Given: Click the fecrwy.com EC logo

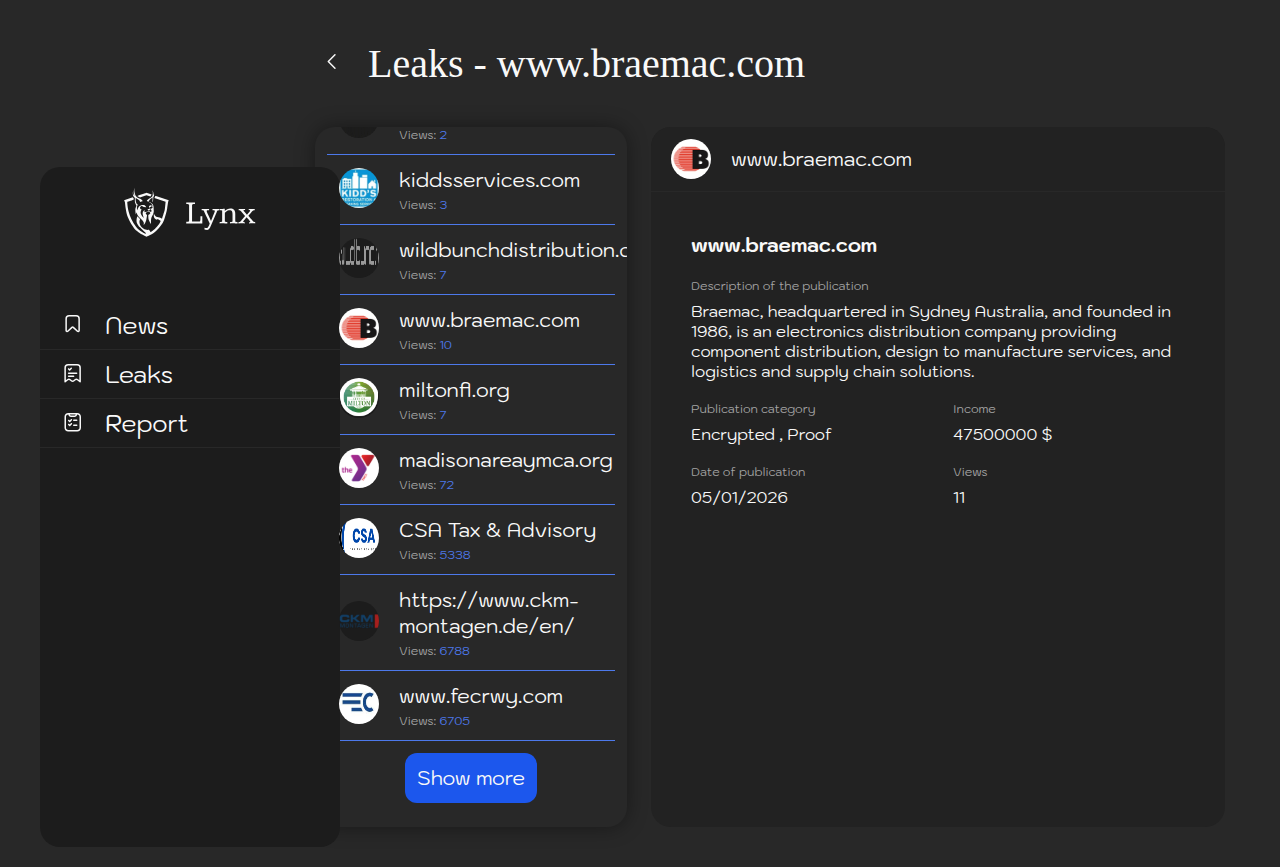Looking at the screenshot, I should pos(359,704).
